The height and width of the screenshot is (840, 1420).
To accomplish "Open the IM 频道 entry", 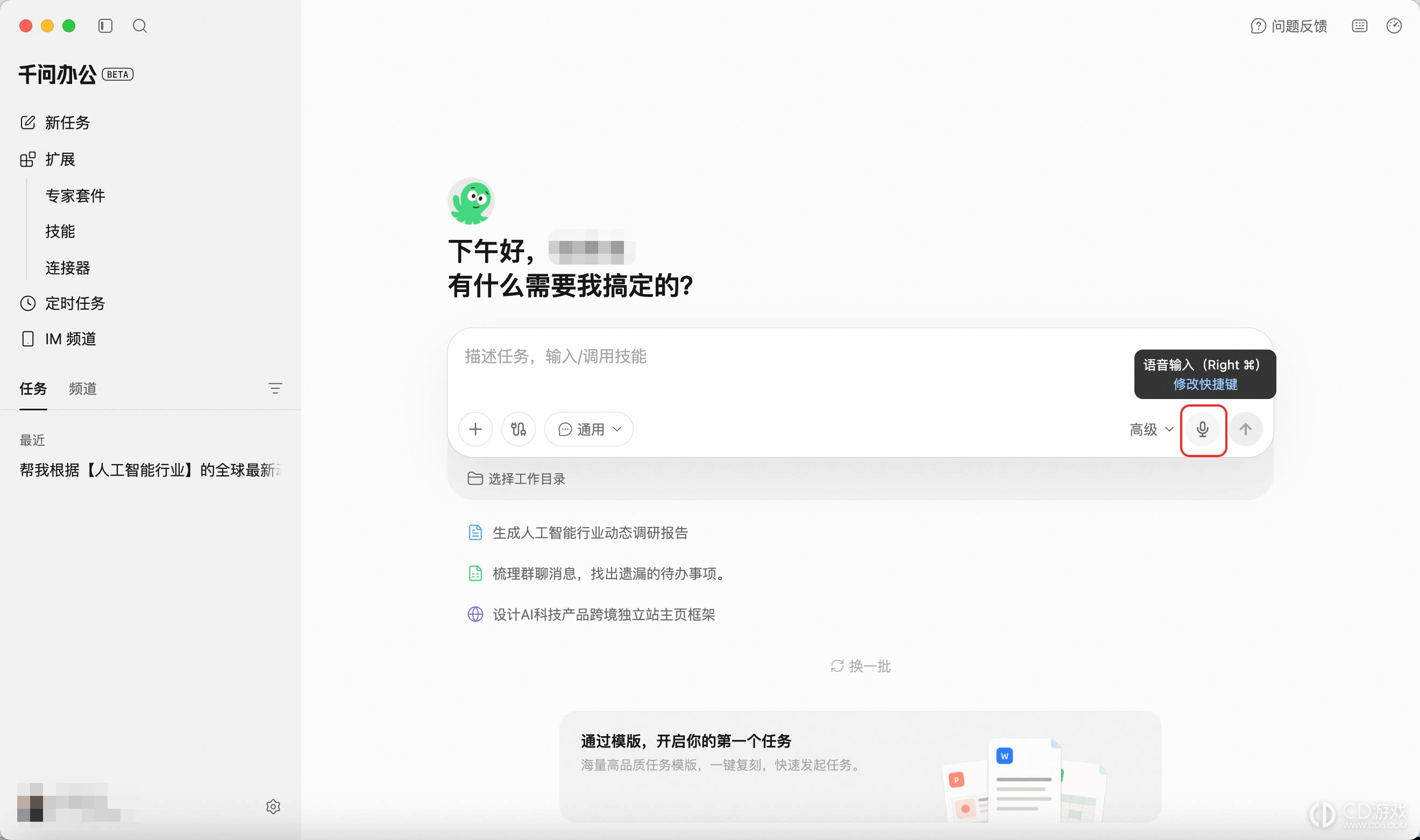I will [58, 339].
